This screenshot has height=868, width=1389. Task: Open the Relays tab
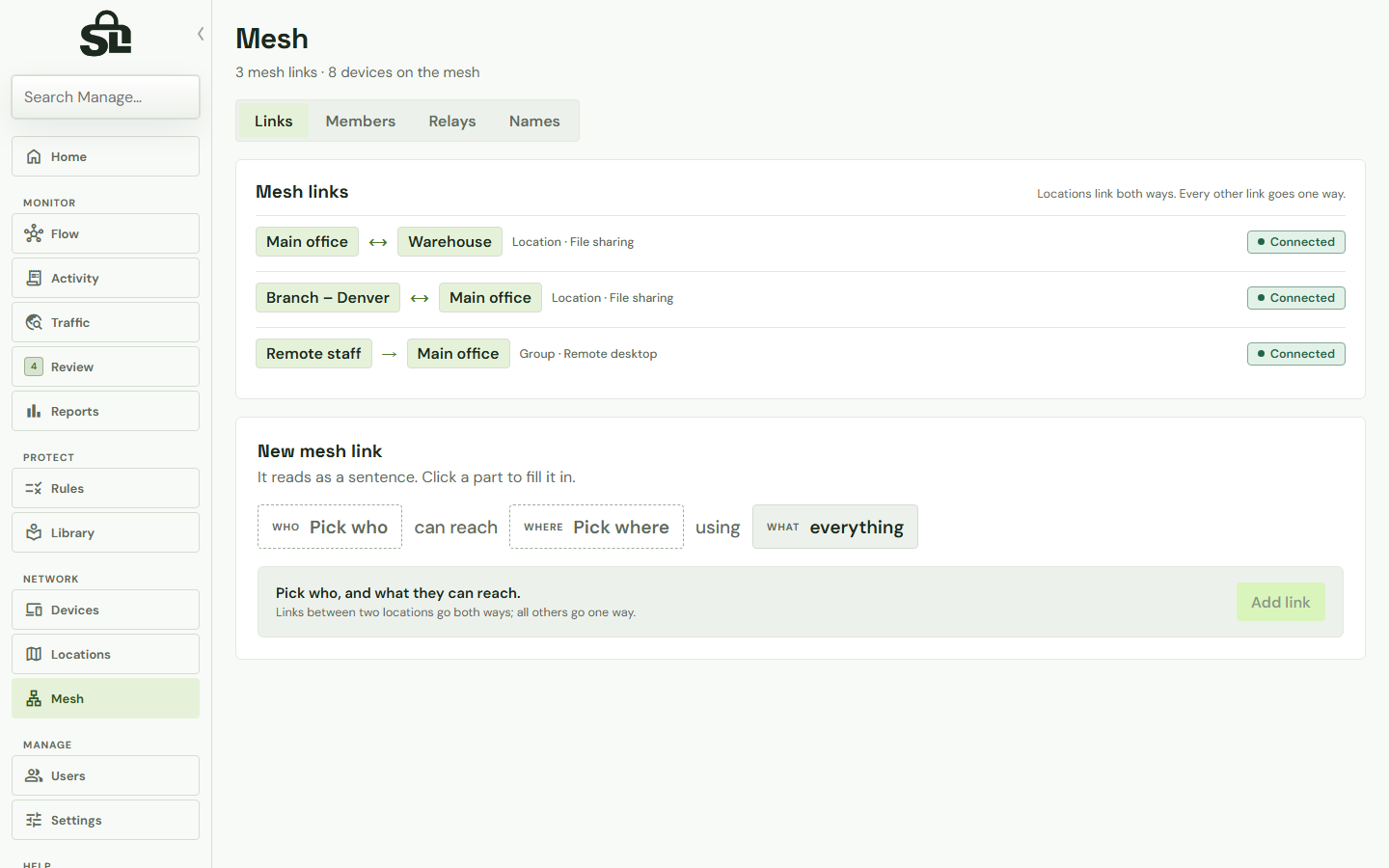click(452, 121)
